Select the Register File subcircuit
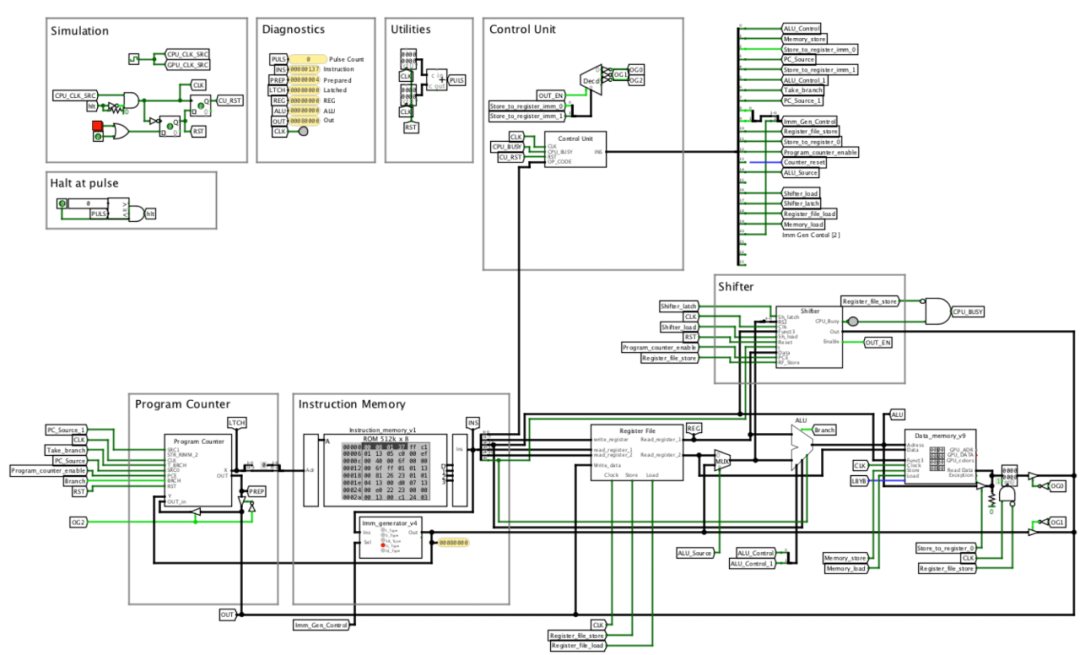The width and height of the screenshot is (1080, 655). pyautogui.click(x=637, y=453)
